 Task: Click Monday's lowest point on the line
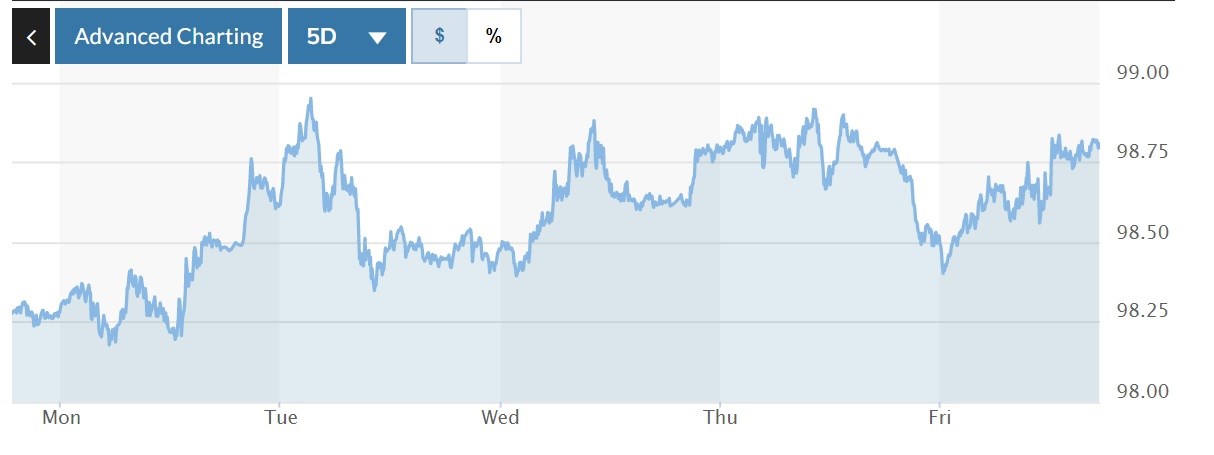[x=109, y=344]
